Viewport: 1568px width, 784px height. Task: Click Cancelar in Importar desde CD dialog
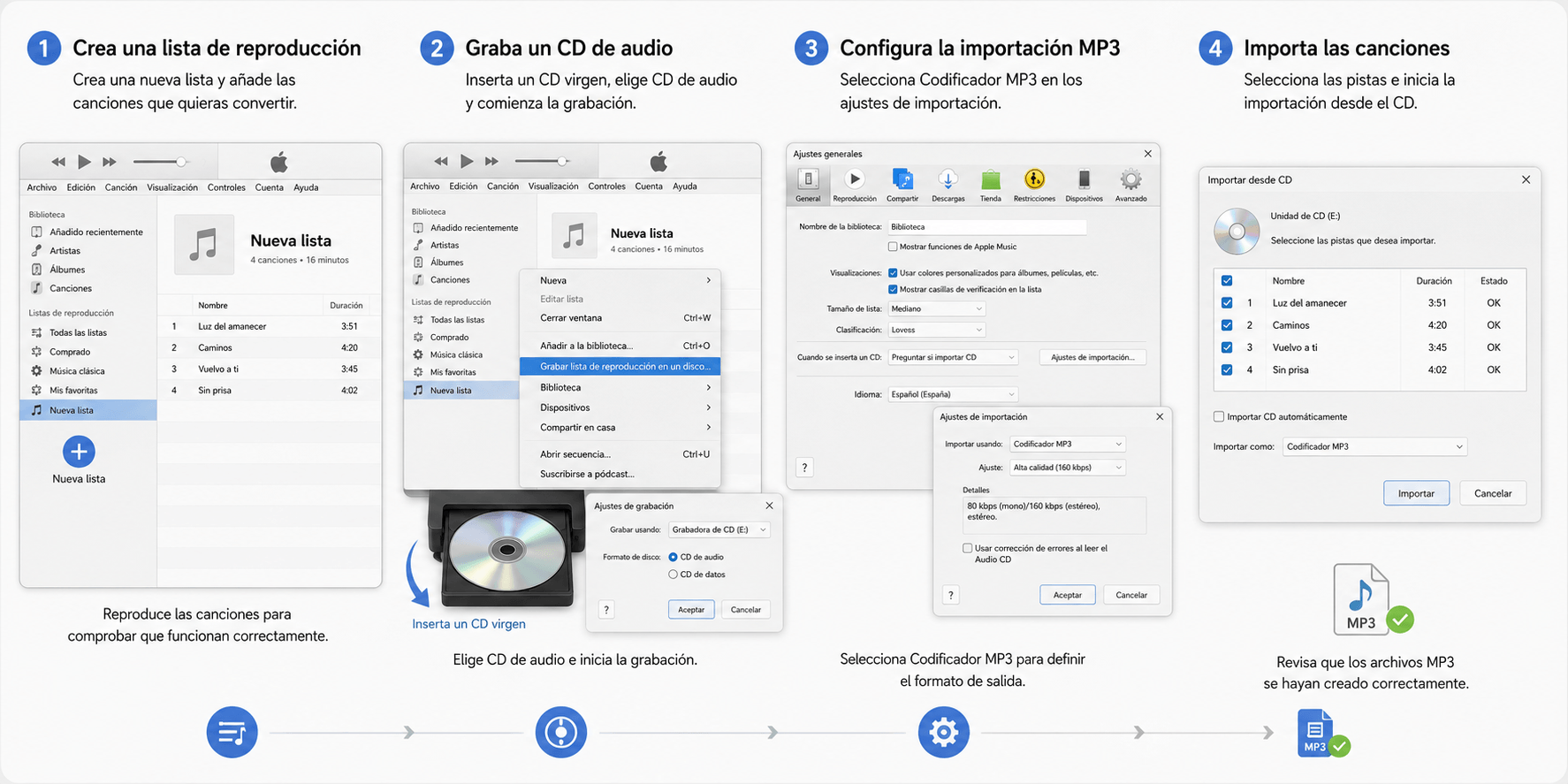1493,493
